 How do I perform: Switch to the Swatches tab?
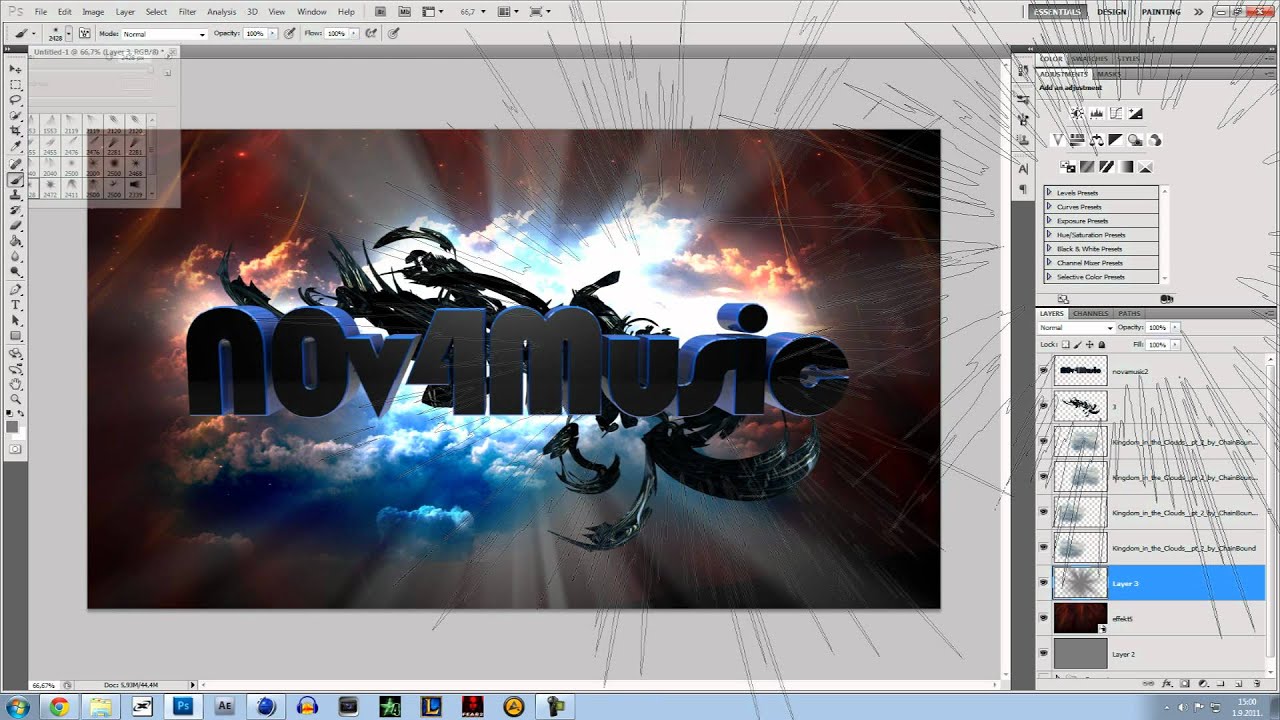click(x=1089, y=59)
